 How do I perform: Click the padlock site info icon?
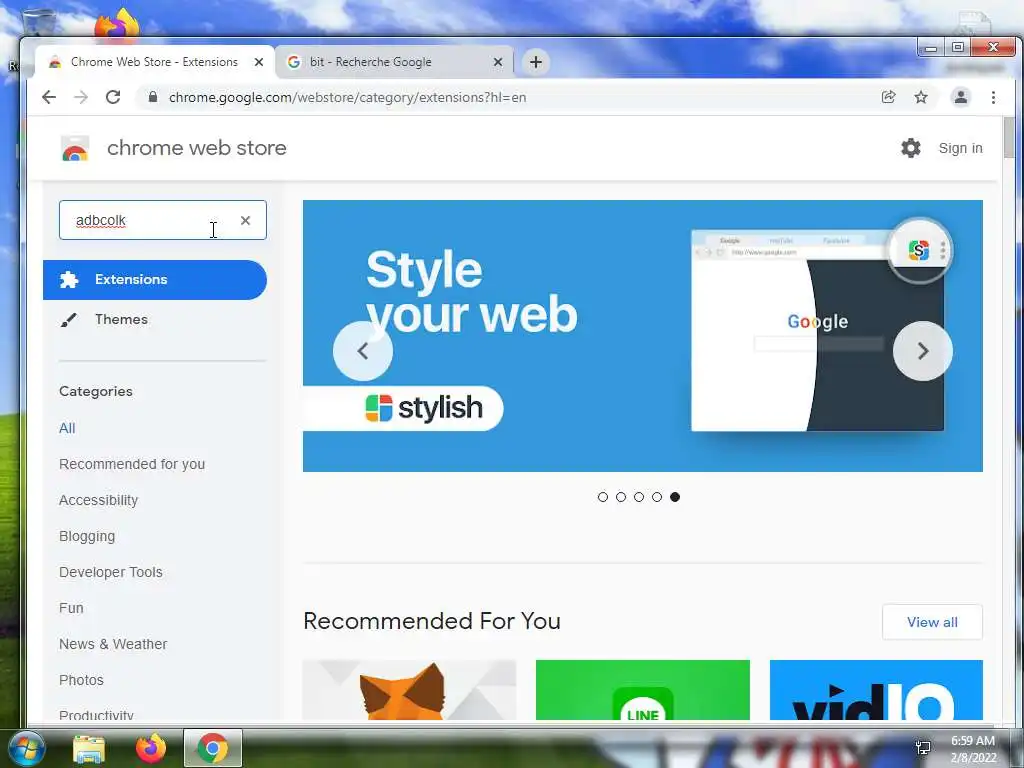pos(153,97)
